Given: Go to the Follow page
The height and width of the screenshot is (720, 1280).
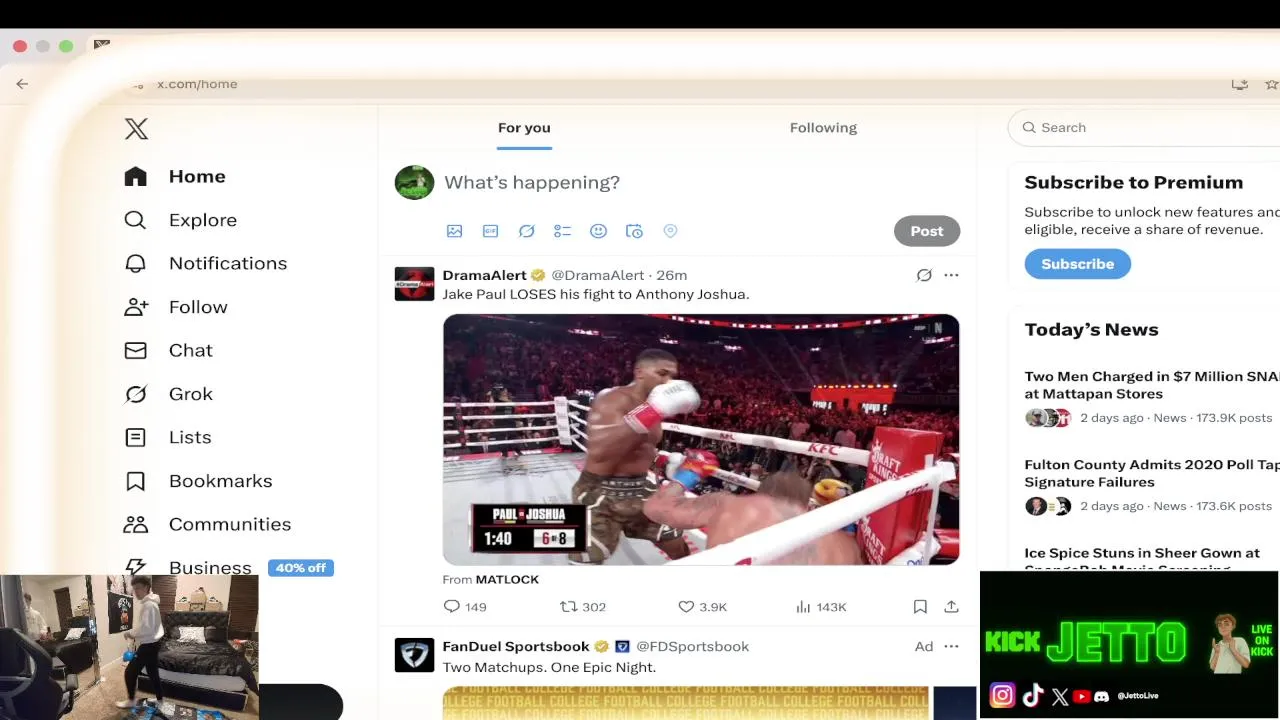Looking at the screenshot, I should pyautogui.click(x=175, y=307).
